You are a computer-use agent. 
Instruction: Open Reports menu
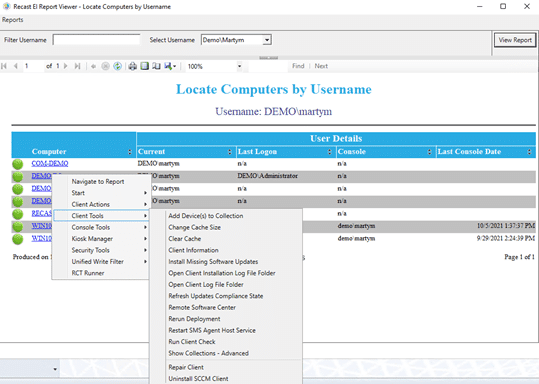pos(12,20)
